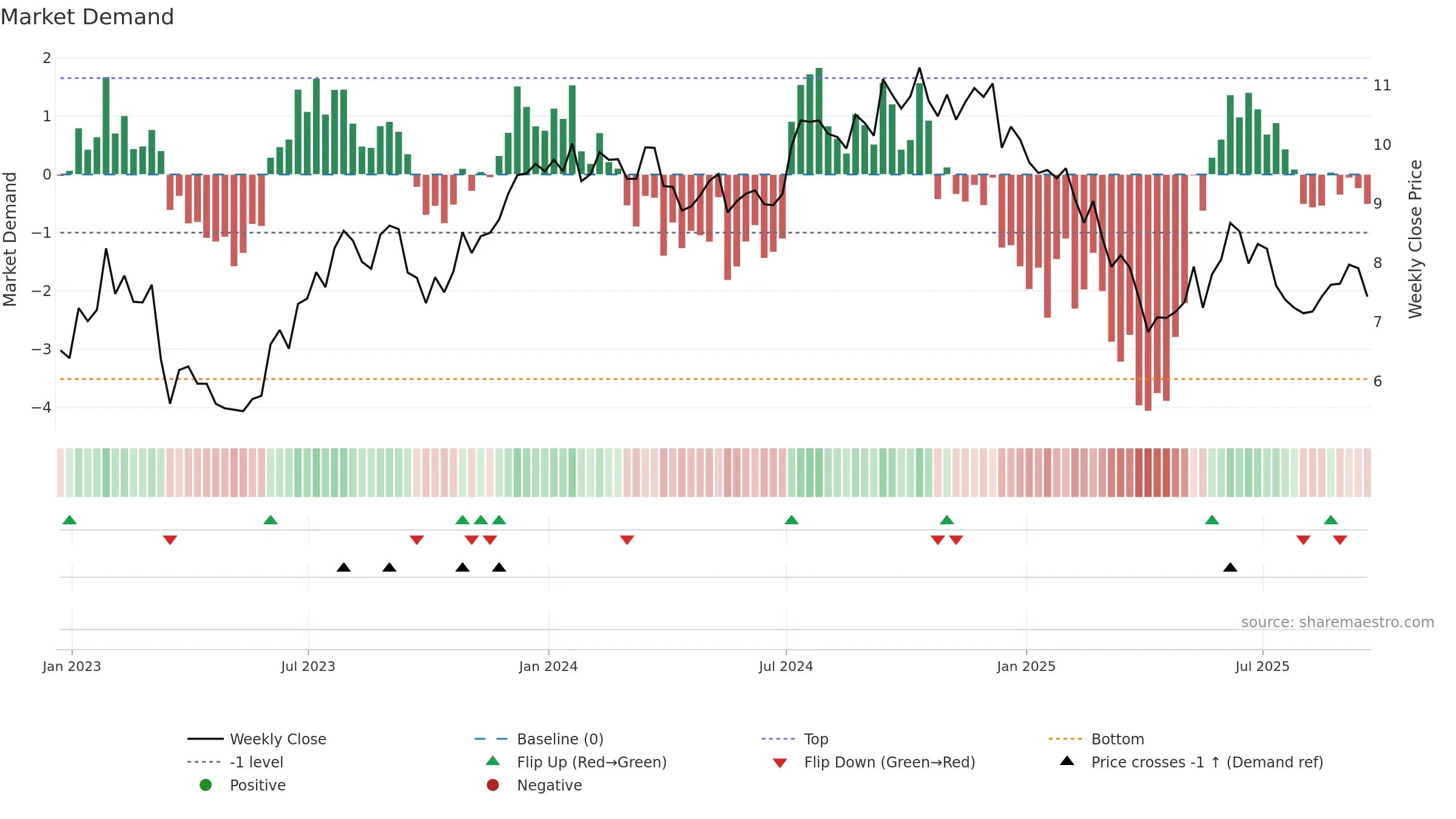
Task: Select the green flip-up marker in late 2024
Action: pyautogui.click(x=947, y=520)
